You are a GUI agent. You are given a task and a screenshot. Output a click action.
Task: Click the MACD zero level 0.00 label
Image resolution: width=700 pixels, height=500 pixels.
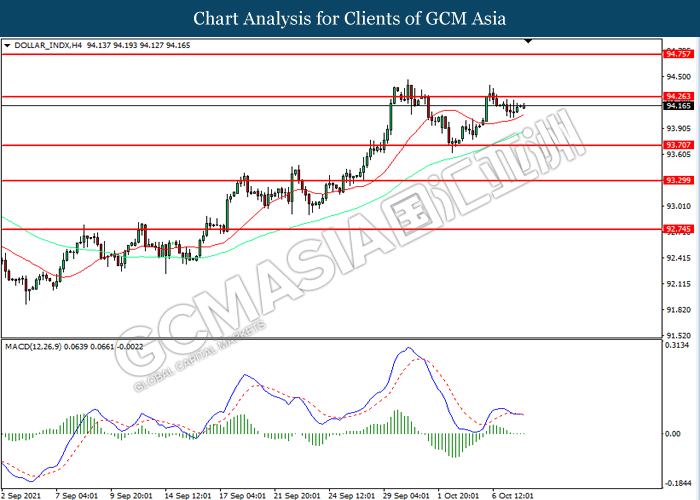(x=673, y=434)
